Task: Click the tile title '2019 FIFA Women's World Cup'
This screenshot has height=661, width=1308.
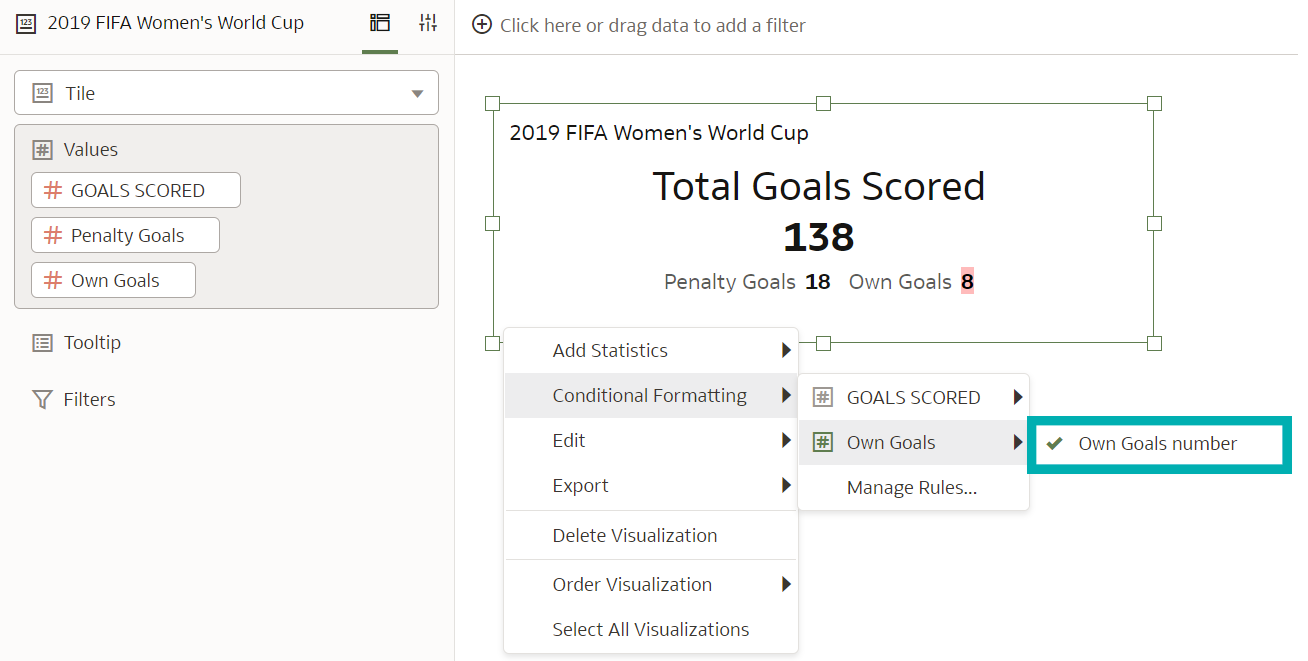Action: (x=659, y=133)
